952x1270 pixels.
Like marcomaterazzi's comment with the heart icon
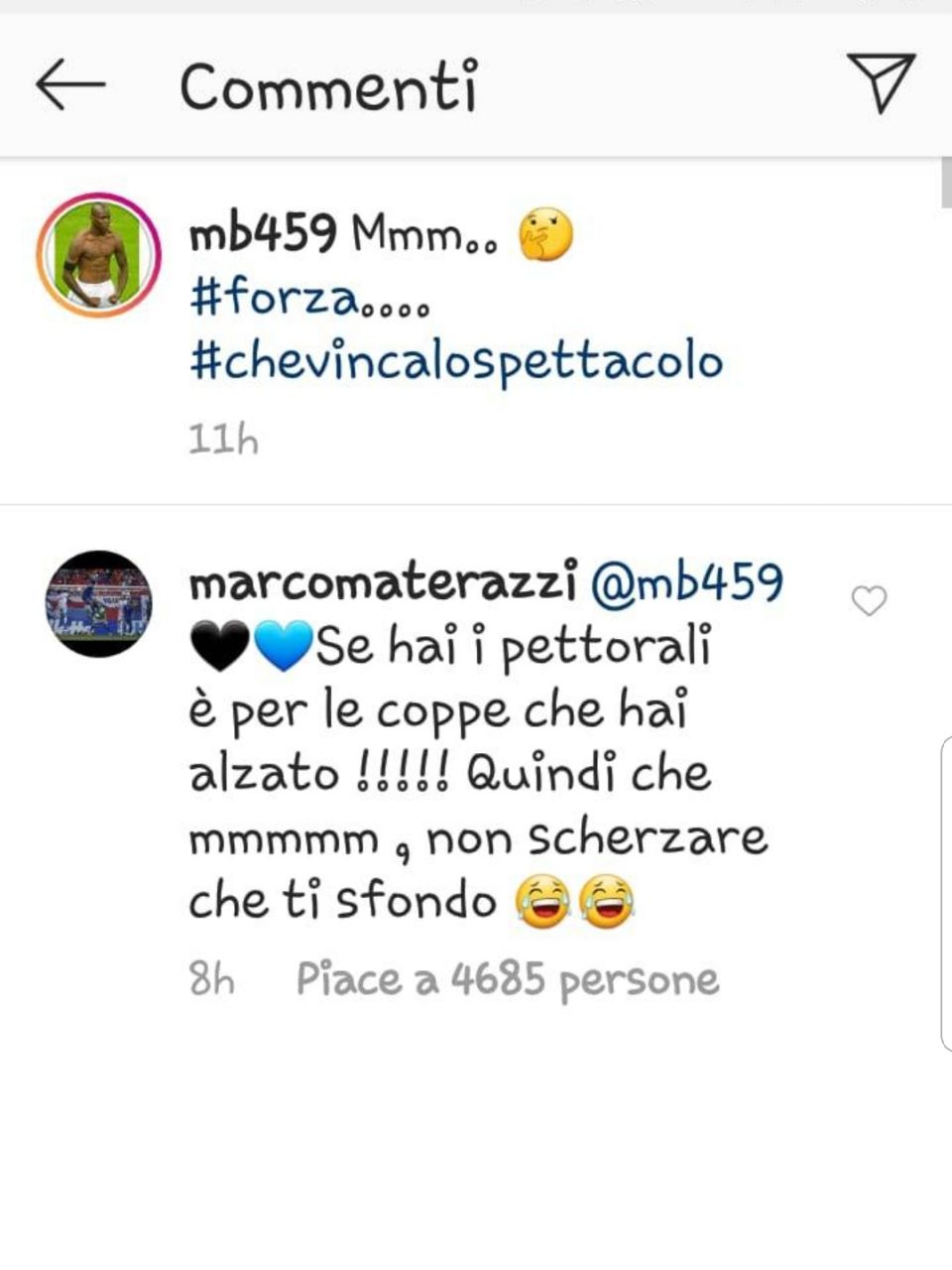tap(870, 600)
